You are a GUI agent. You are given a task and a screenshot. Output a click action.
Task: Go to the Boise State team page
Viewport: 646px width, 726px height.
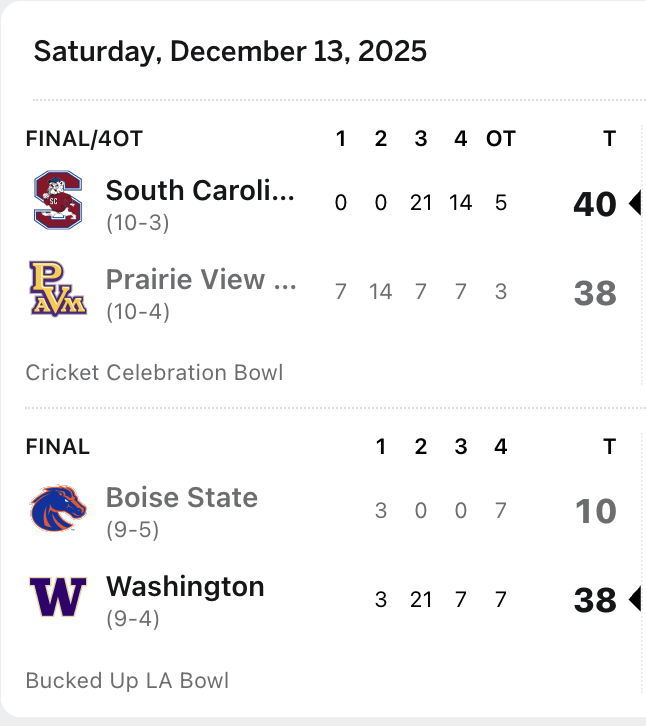click(182, 497)
